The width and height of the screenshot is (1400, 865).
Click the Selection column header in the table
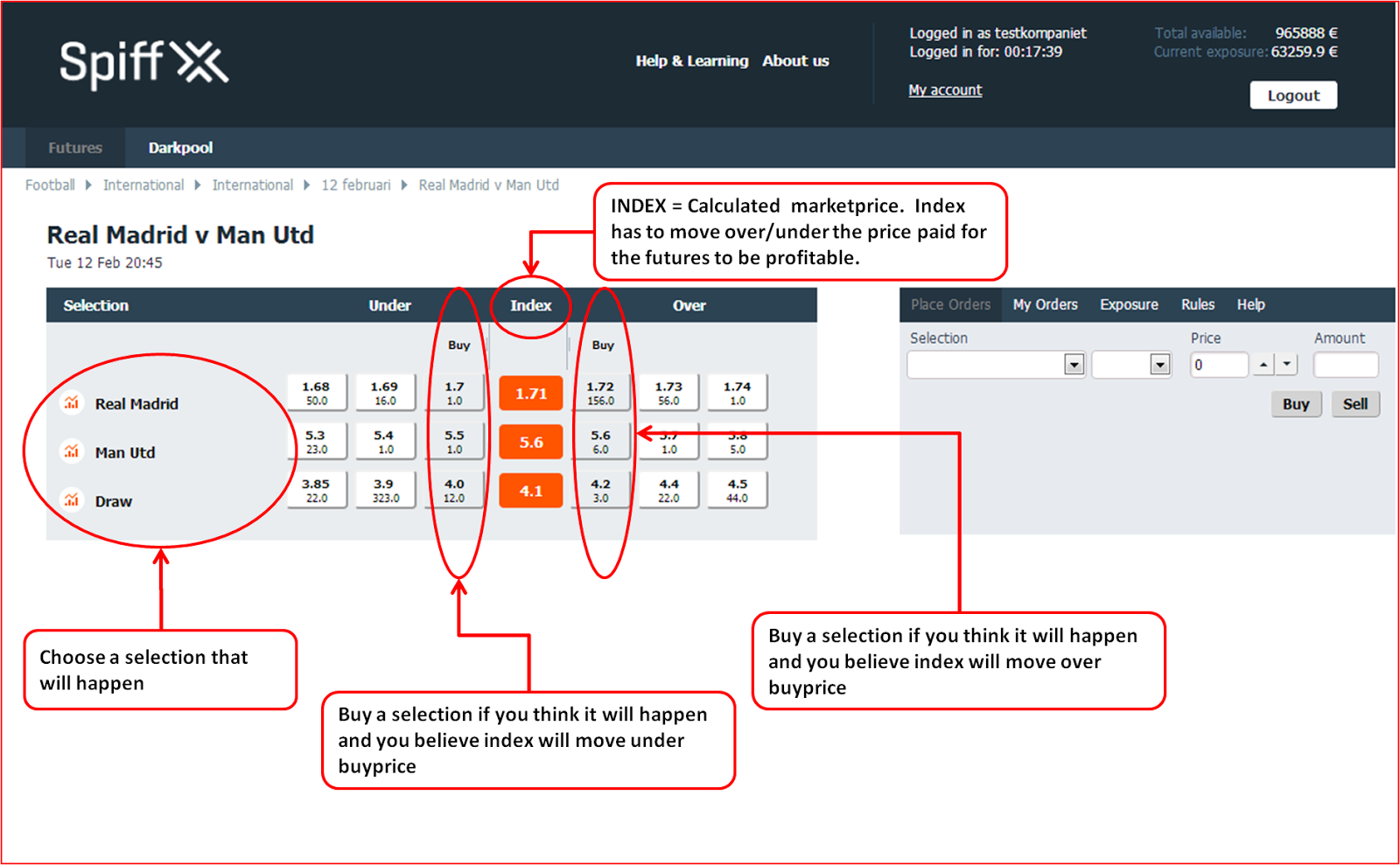pos(95,305)
